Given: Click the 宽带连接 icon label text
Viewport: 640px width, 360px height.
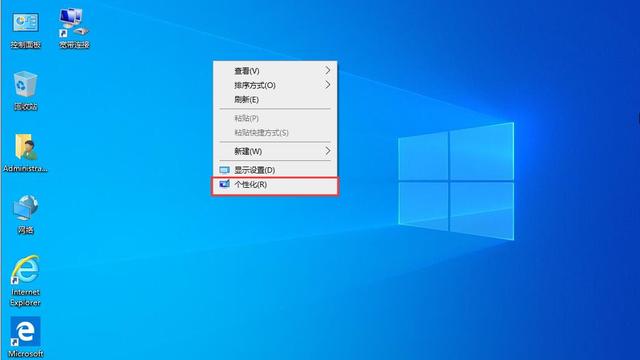Looking at the screenshot, I should (74, 45).
